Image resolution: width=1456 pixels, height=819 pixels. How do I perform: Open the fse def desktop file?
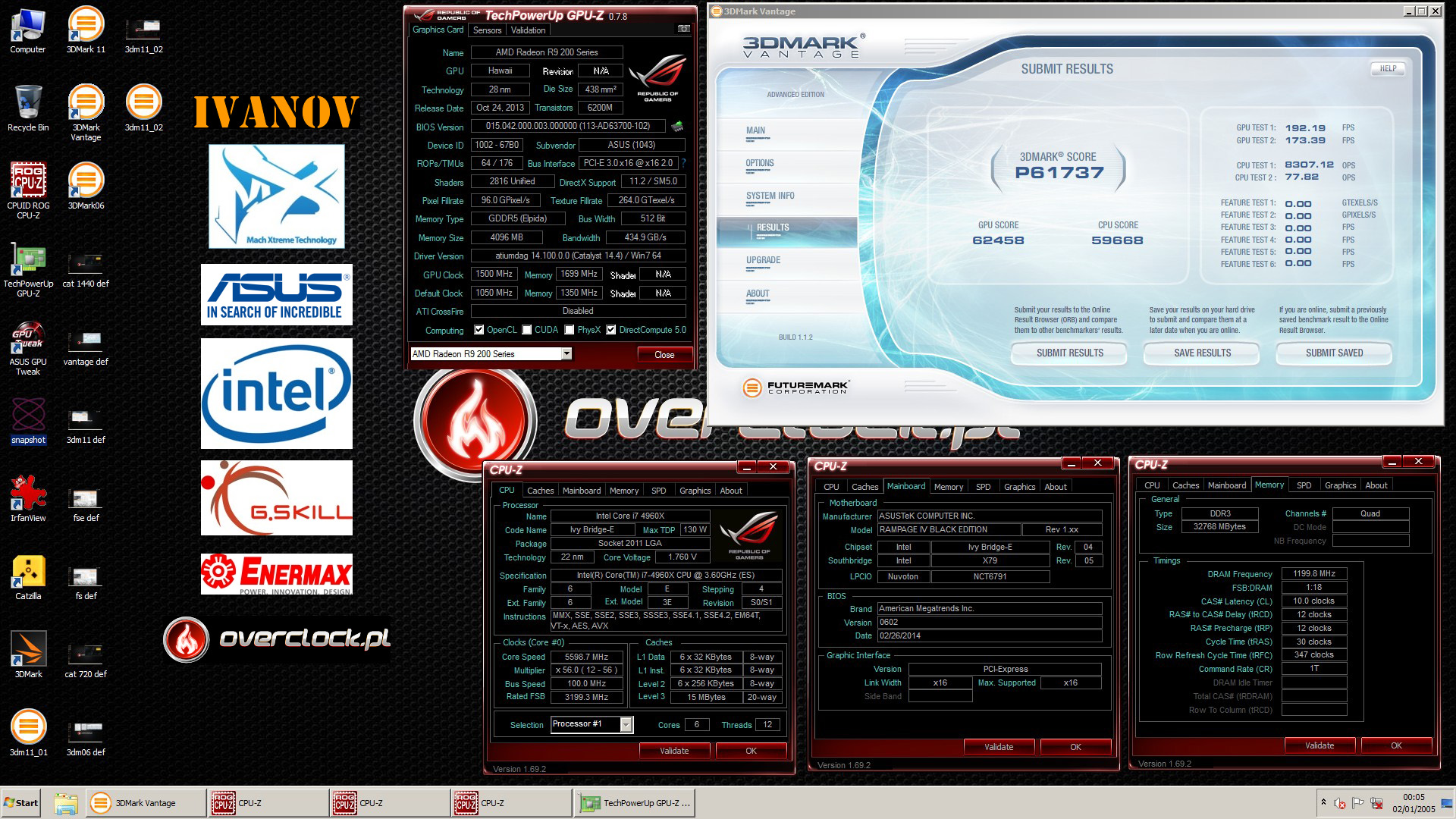click(x=86, y=504)
